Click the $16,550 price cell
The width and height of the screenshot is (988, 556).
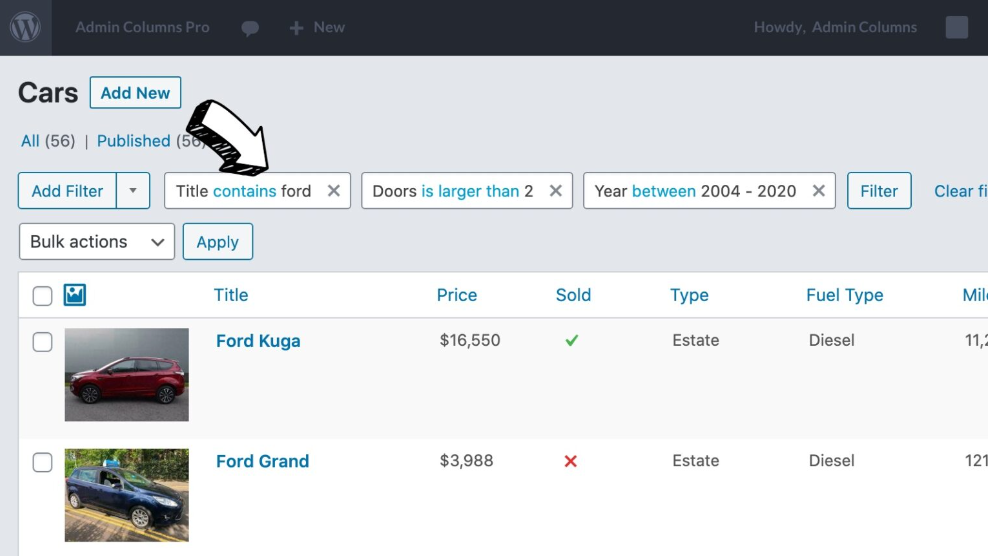tap(470, 340)
